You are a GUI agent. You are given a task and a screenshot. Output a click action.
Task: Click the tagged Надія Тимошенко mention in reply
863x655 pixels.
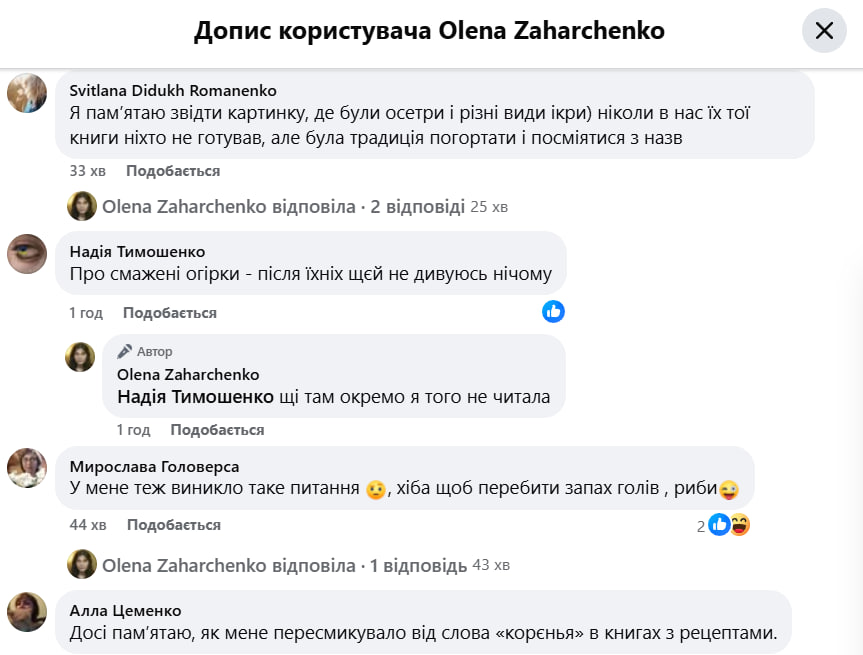point(195,397)
